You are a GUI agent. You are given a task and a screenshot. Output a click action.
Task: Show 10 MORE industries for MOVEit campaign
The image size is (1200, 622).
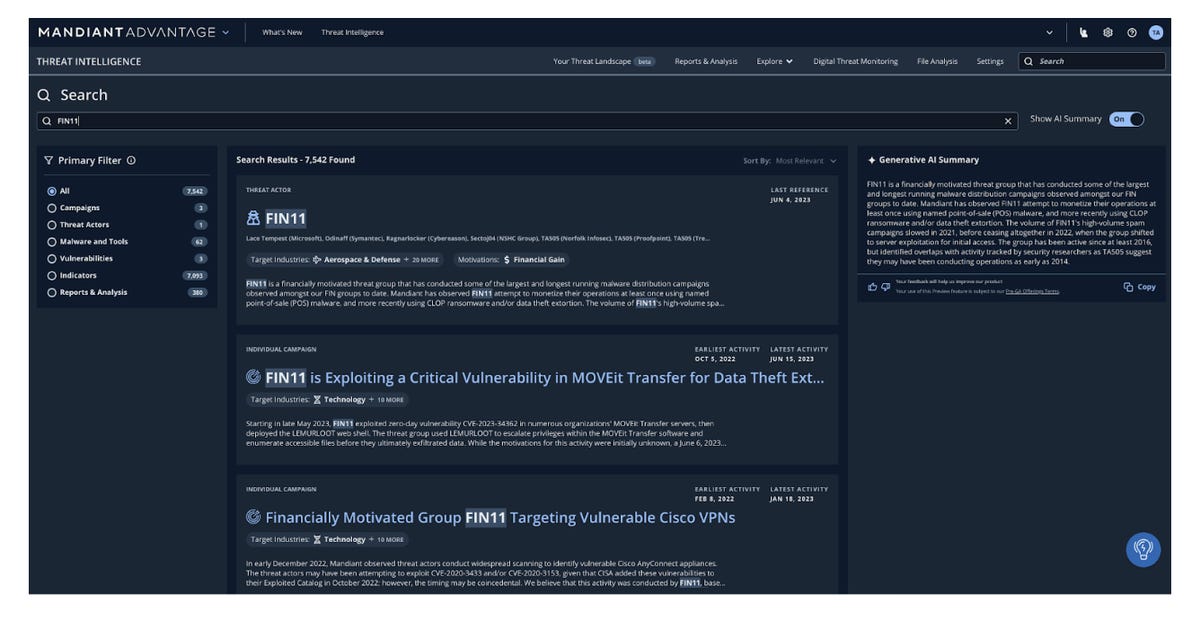[386, 399]
